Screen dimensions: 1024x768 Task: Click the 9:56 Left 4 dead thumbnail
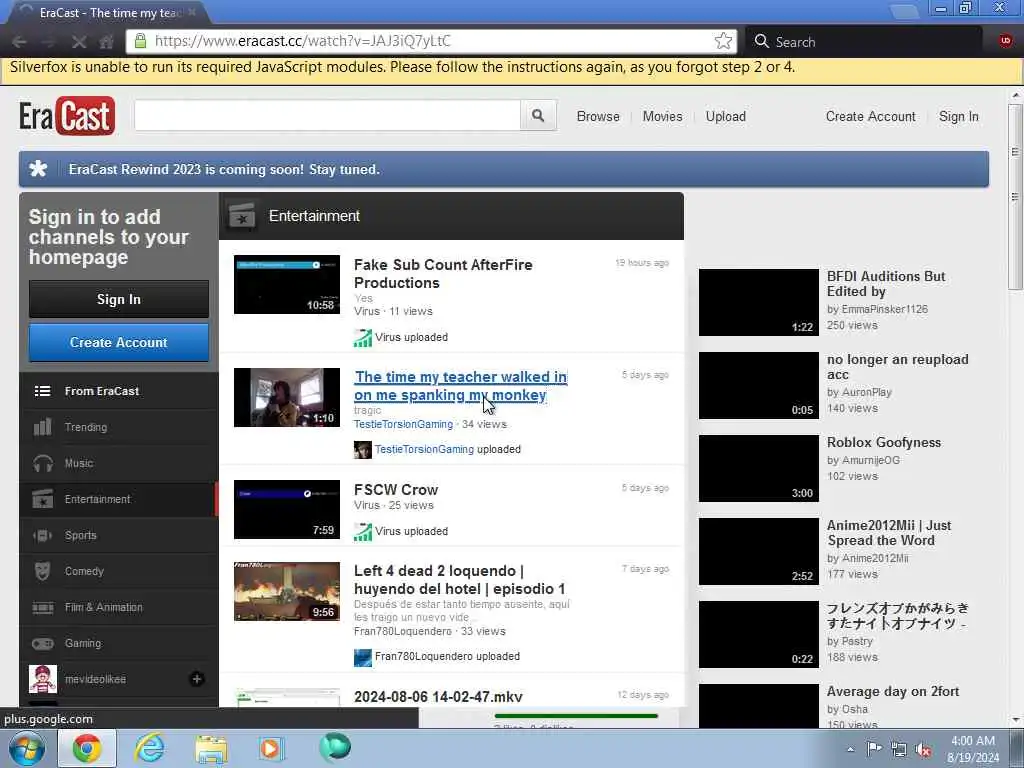[287, 592]
